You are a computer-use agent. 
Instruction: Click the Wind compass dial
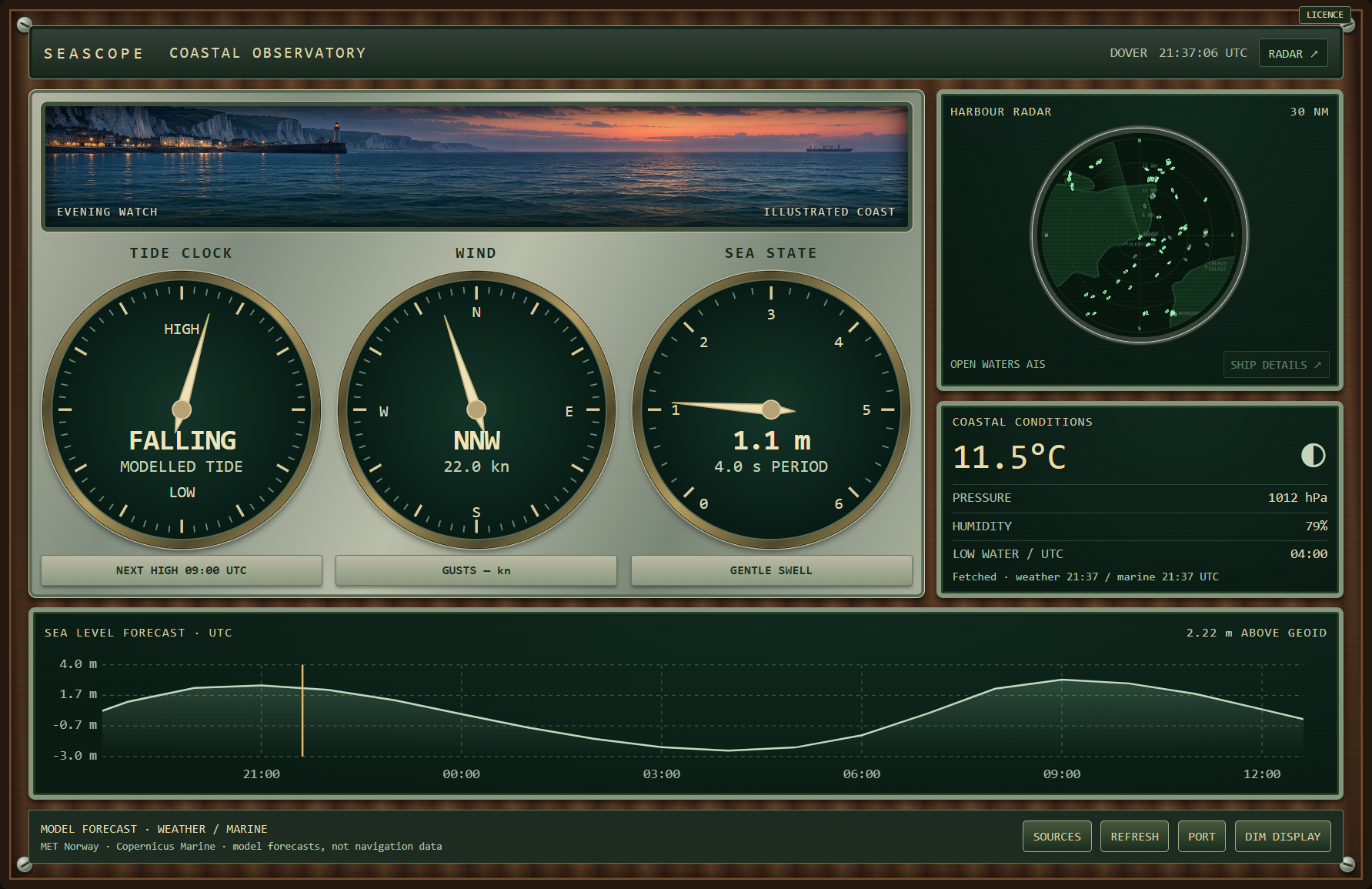pos(476,409)
